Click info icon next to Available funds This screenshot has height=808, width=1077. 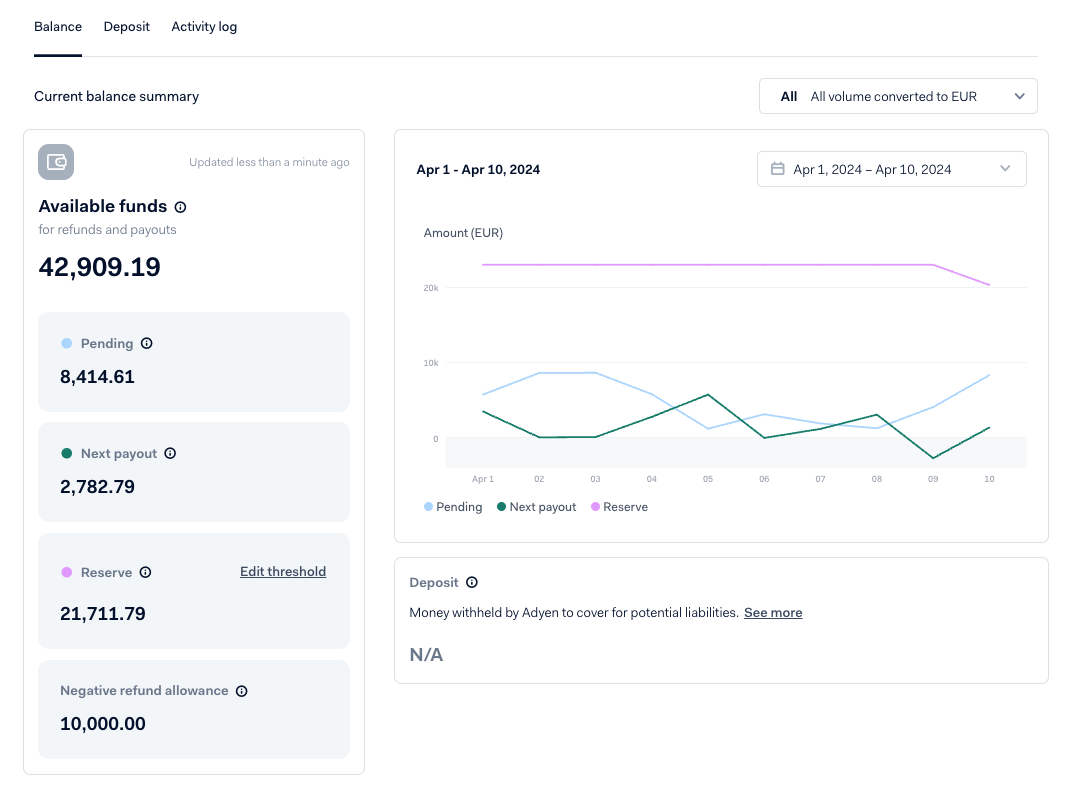pyautogui.click(x=181, y=207)
